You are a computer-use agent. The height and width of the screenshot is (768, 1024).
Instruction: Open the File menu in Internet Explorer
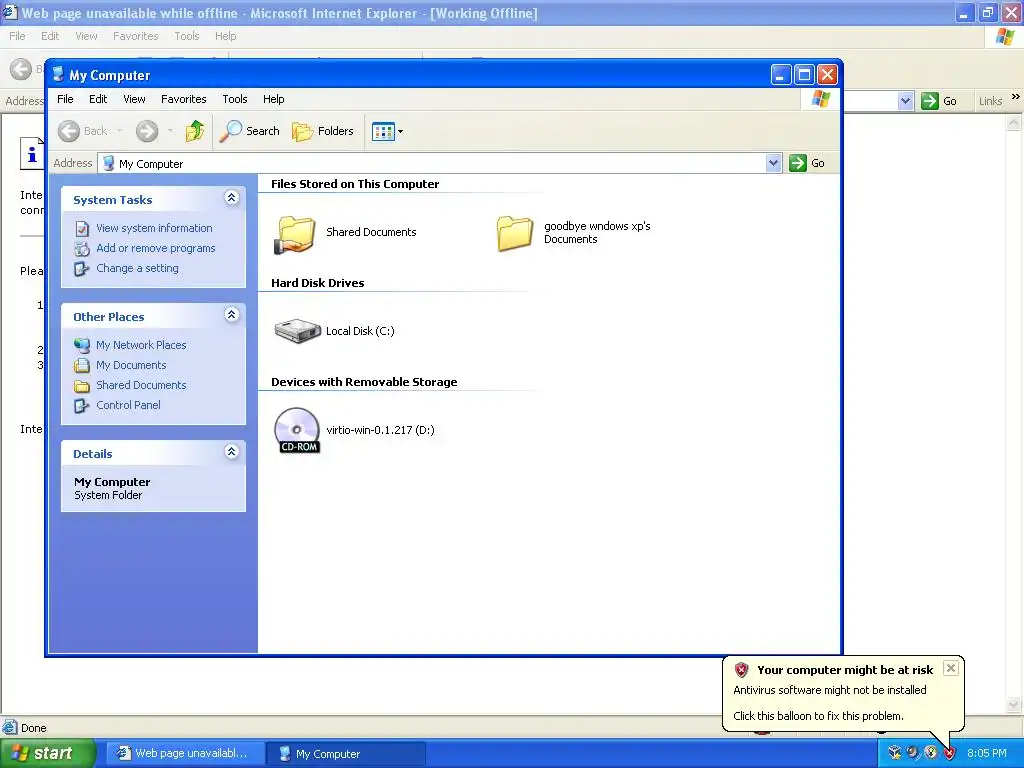pos(18,36)
